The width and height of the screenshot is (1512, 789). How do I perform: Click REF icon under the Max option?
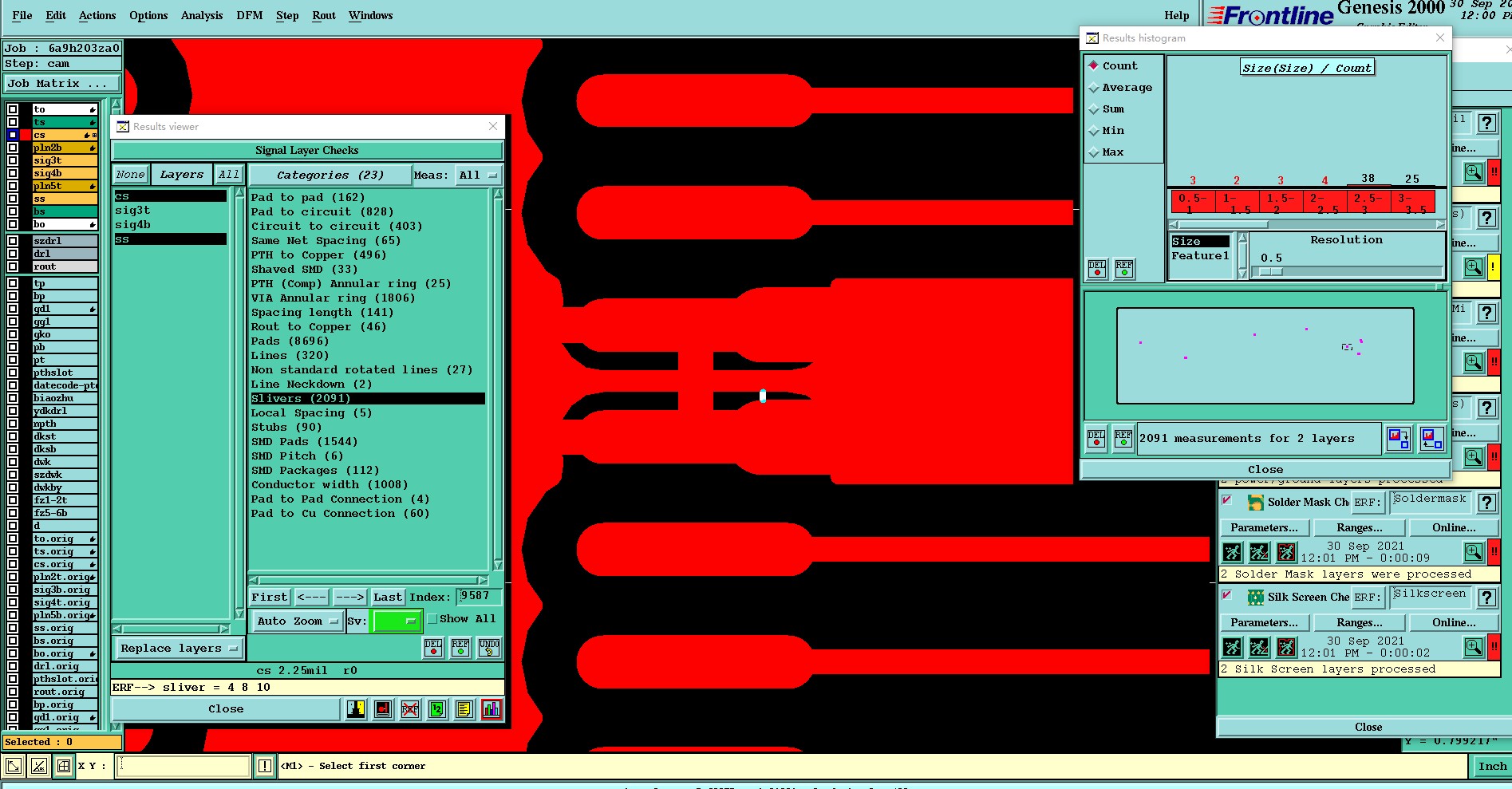click(1124, 269)
